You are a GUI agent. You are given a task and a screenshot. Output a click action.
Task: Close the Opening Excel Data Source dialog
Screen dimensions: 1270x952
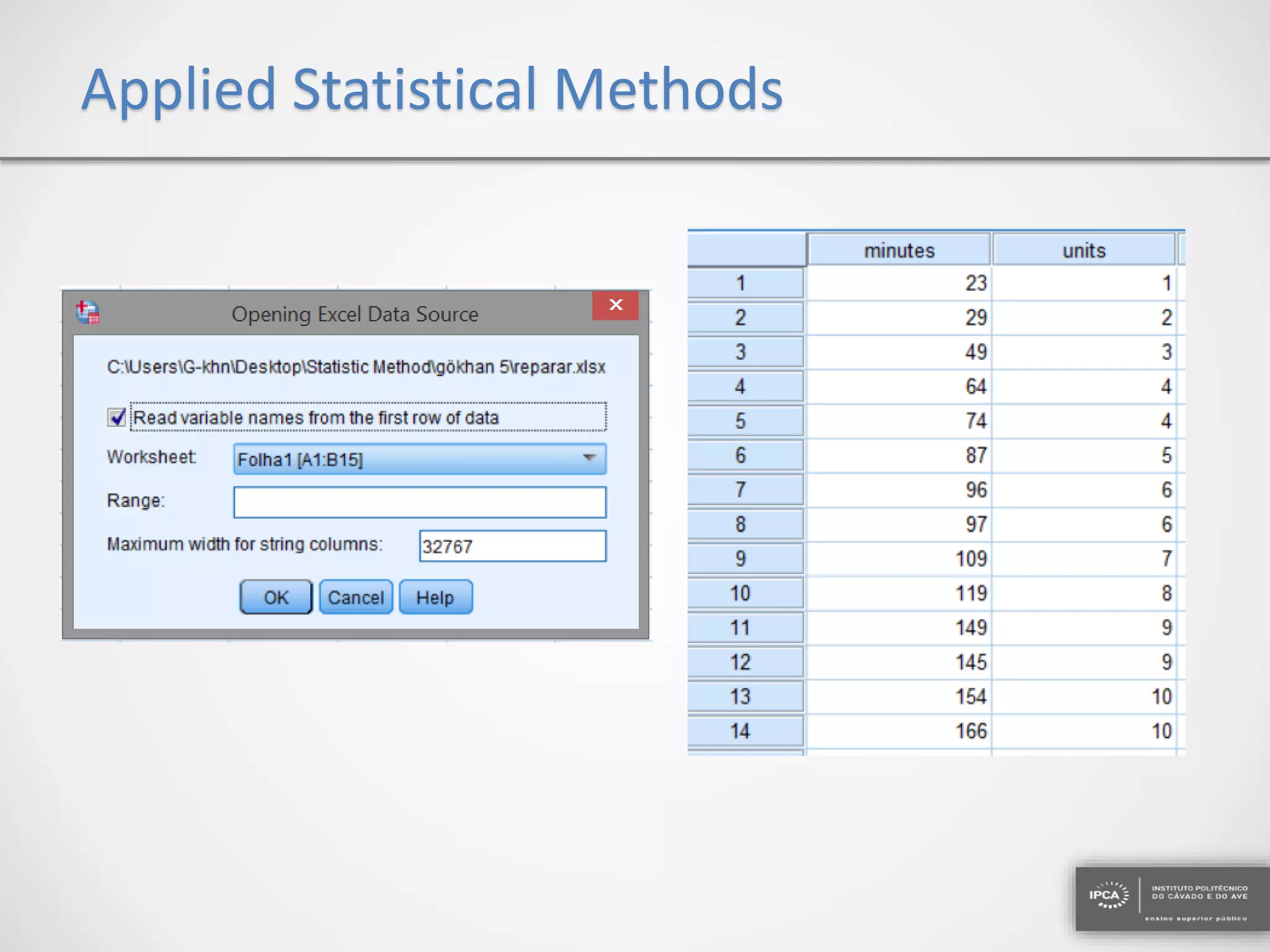click(x=615, y=305)
